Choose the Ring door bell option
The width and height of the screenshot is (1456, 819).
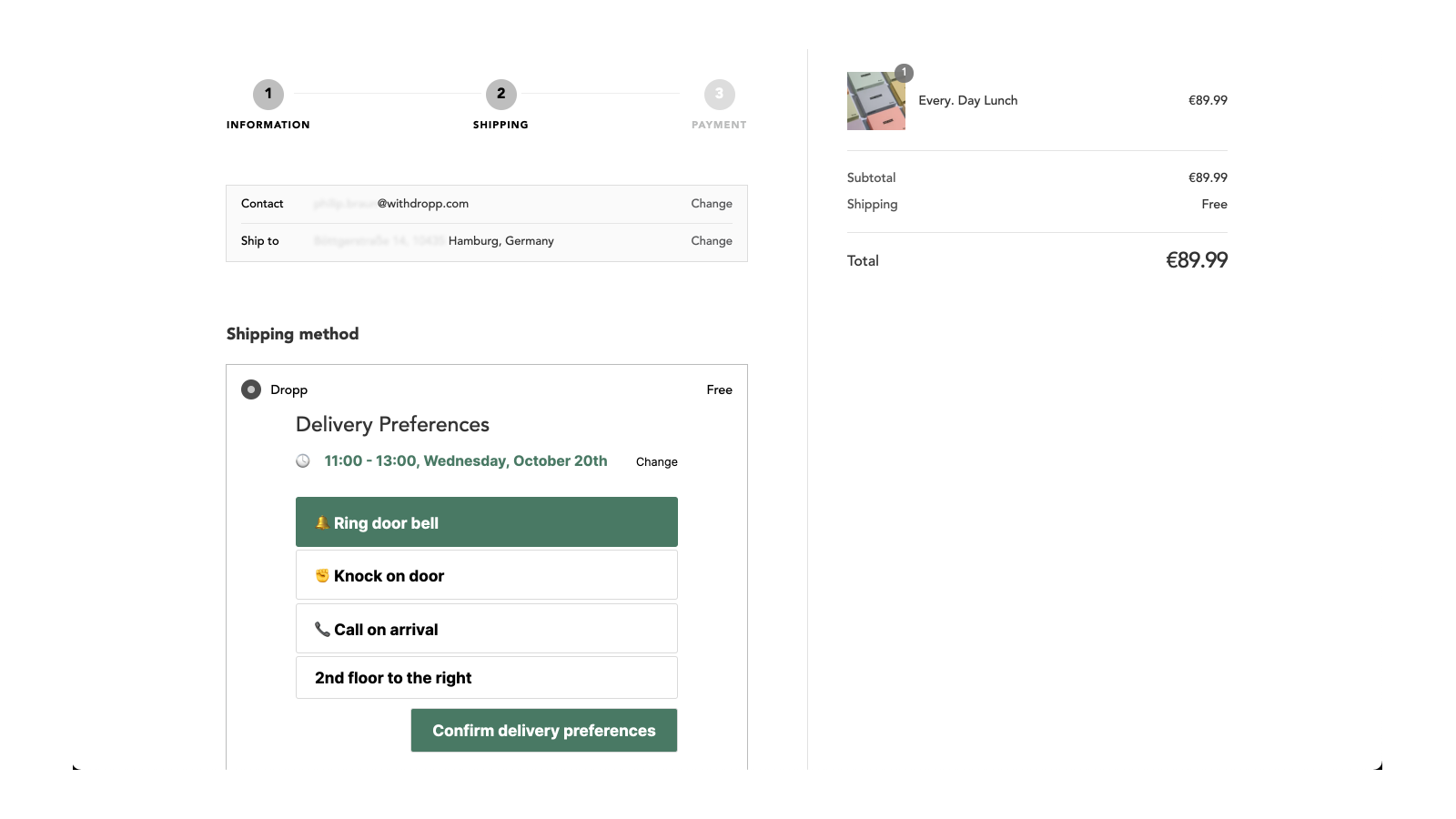pos(487,522)
